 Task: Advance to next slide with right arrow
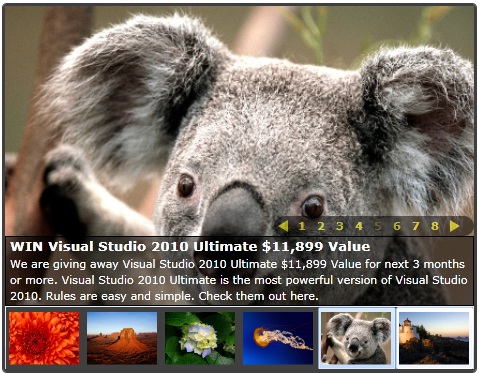pos(454,226)
